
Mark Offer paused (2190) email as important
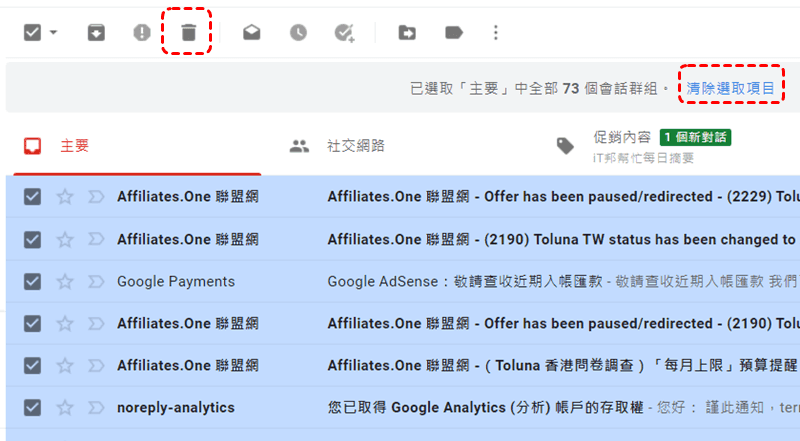pos(96,323)
